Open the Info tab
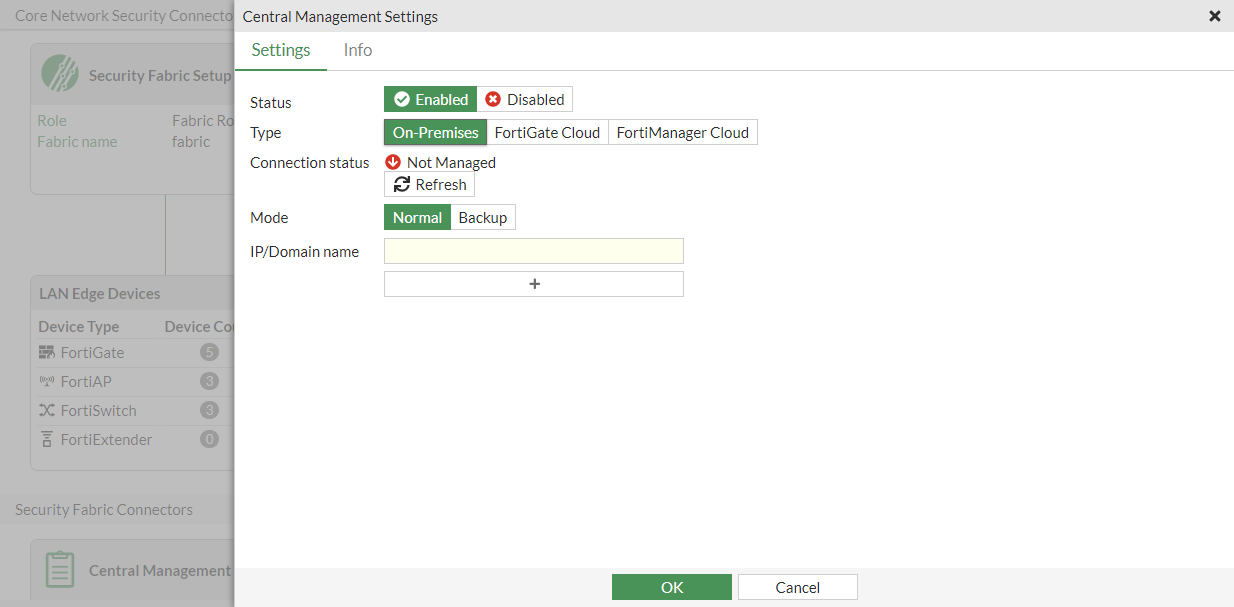This screenshot has height=607, width=1234. [x=357, y=50]
